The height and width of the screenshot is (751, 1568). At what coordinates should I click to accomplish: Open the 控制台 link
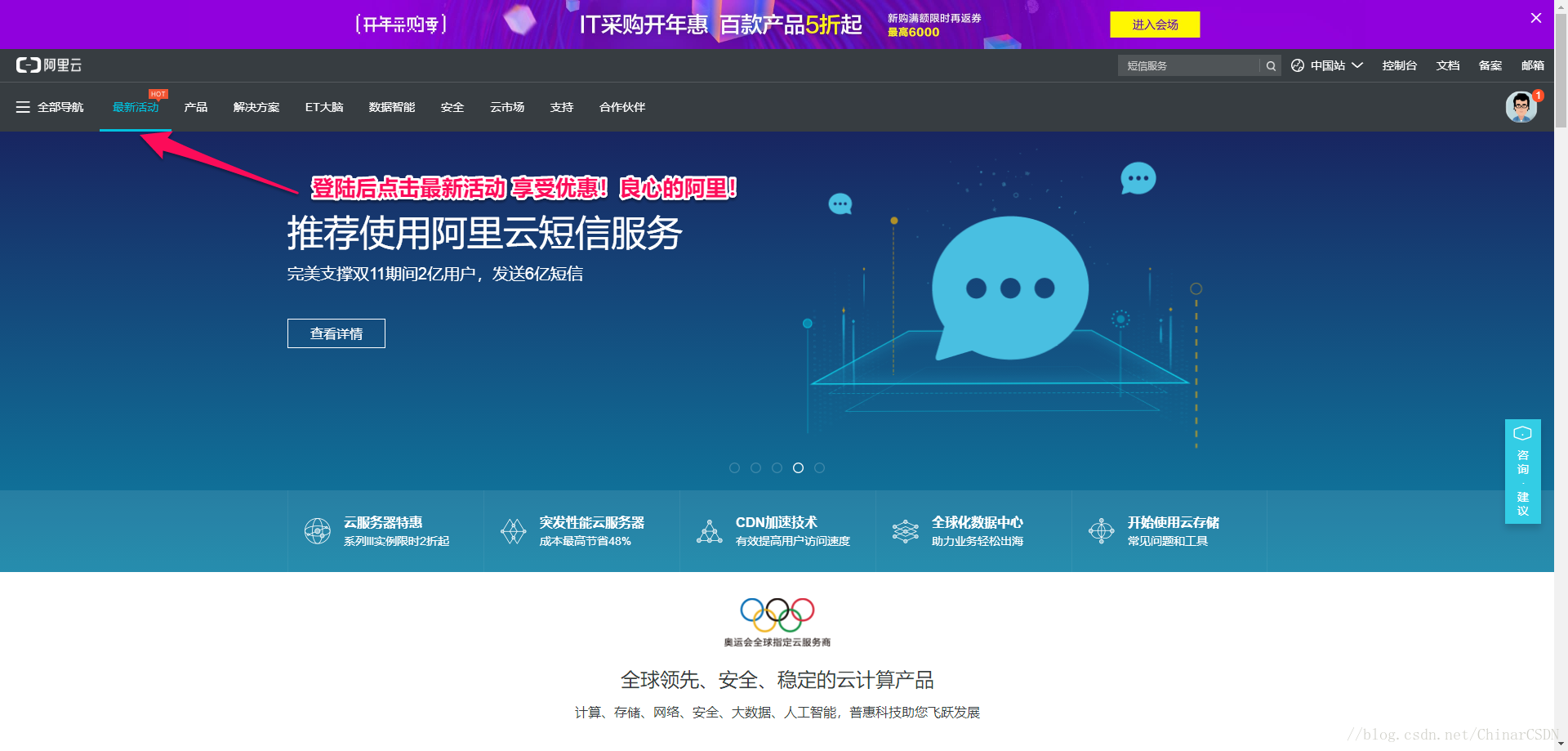(x=1400, y=65)
